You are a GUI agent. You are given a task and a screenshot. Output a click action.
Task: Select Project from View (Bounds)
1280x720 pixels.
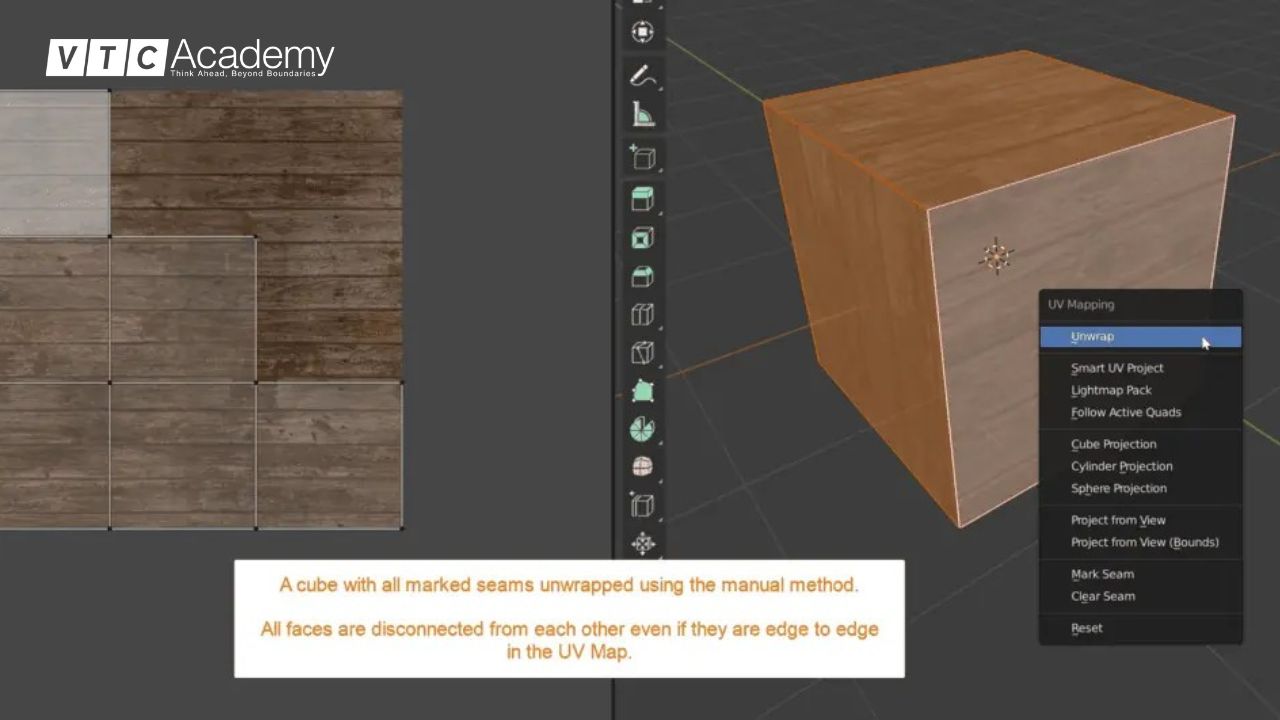click(x=1144, y=542)
